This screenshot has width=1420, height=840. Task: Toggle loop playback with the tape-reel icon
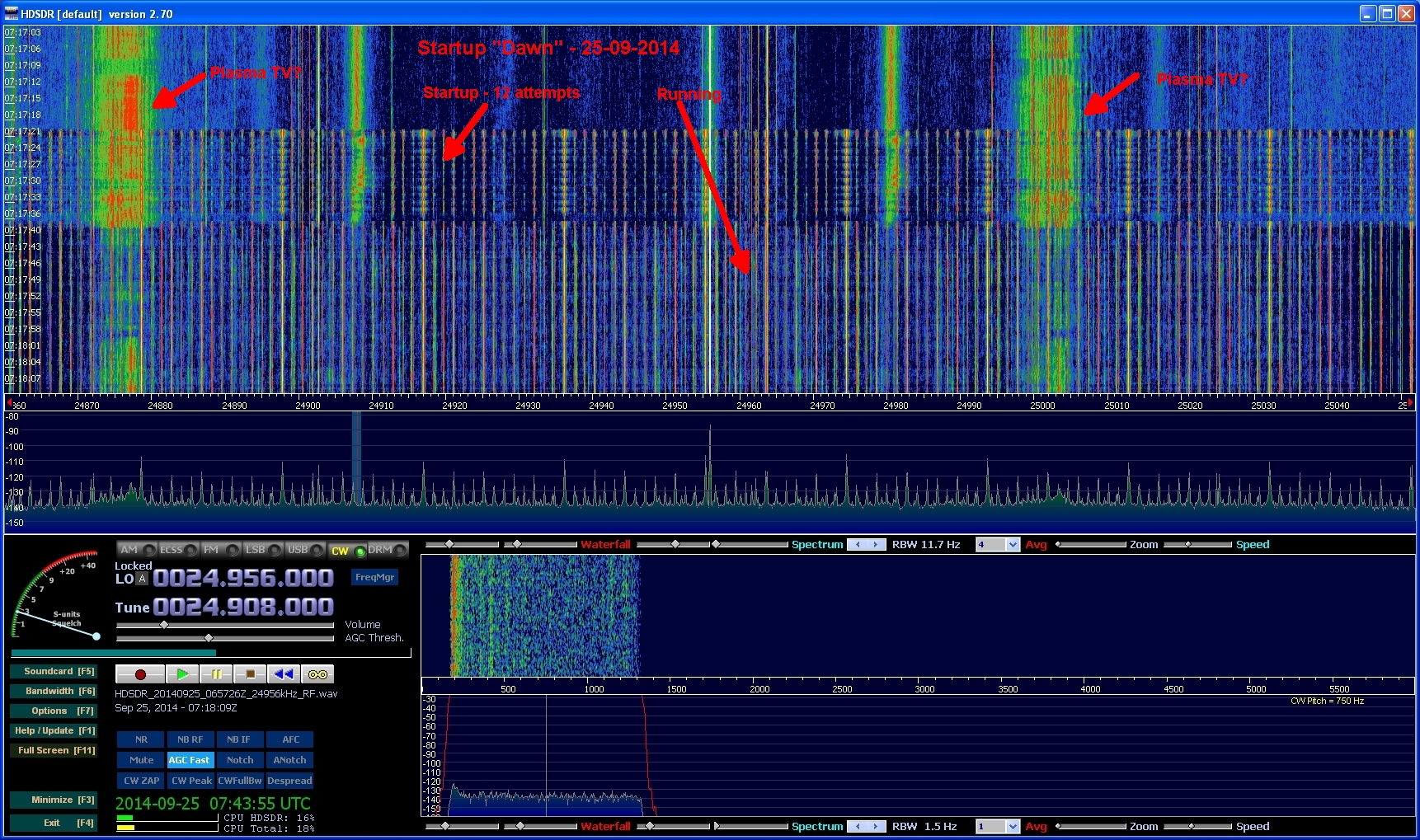[317, 674]
